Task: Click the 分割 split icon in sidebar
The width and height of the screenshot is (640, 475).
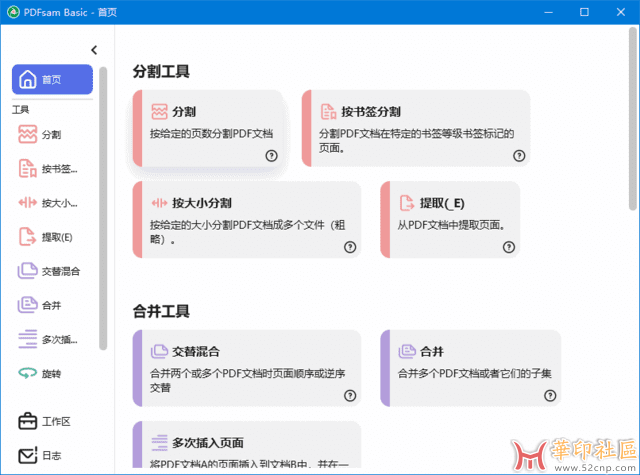Action: click(28, 135)
